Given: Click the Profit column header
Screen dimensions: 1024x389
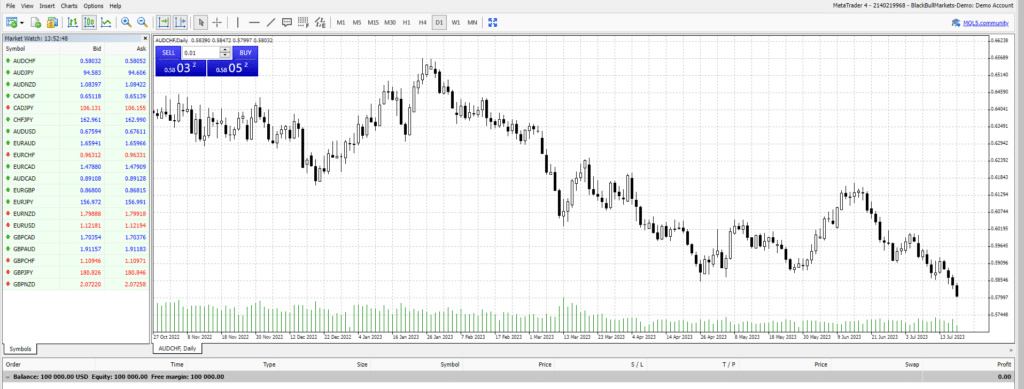Looking at the screenshot, I should 1004,364.
